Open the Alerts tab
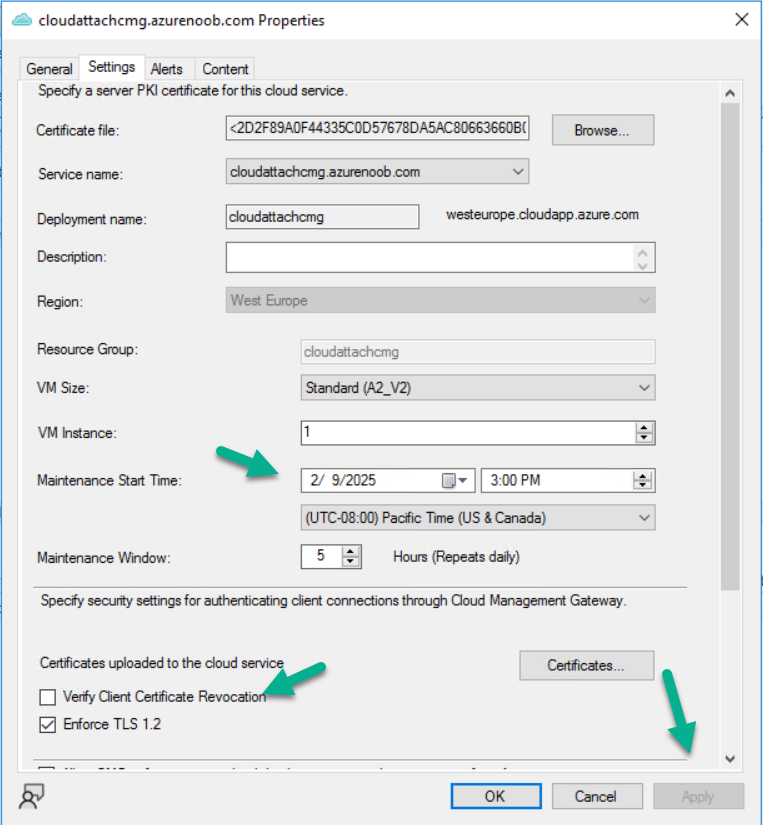This screenshot has height=825, width=763. tap(166, 69)
